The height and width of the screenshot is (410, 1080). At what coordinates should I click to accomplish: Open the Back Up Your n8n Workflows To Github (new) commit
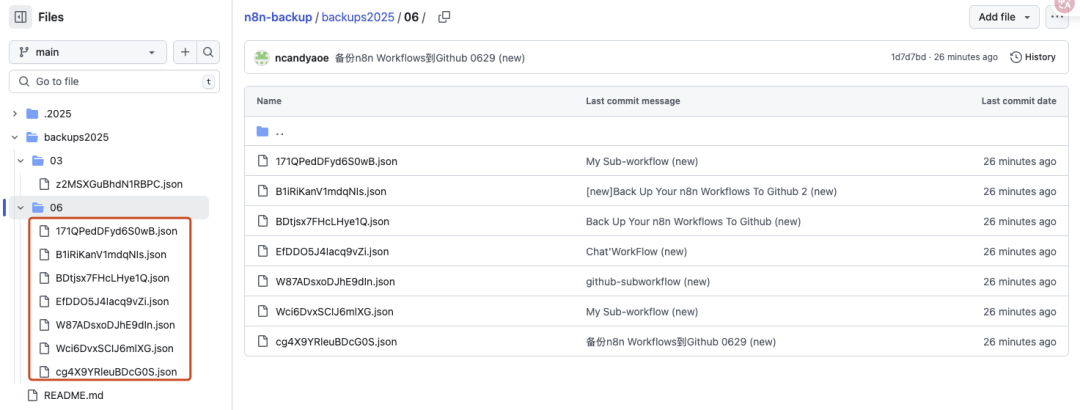pos(693,221)
